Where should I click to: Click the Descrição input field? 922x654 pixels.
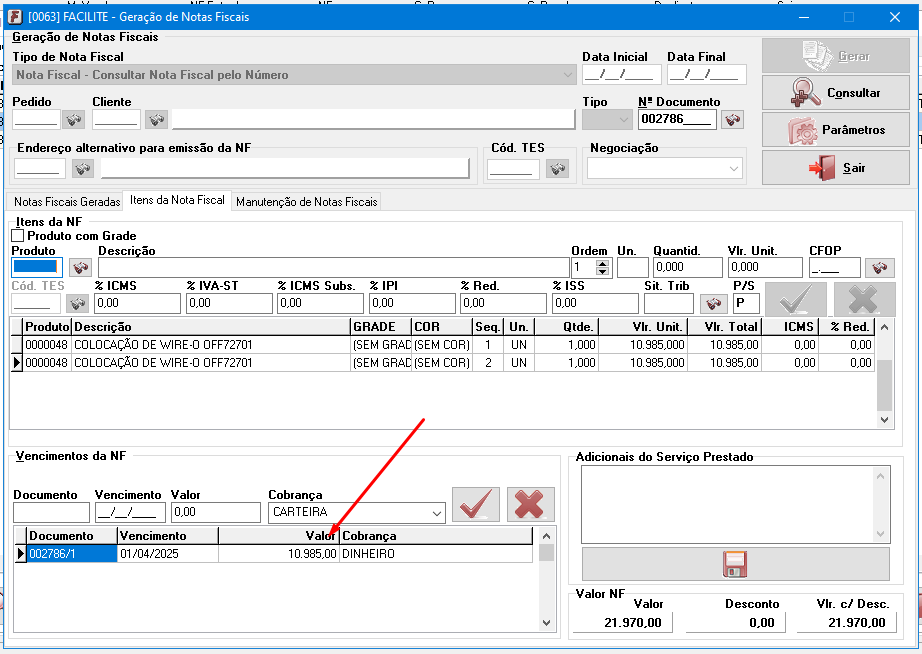(x=333, y=267)
